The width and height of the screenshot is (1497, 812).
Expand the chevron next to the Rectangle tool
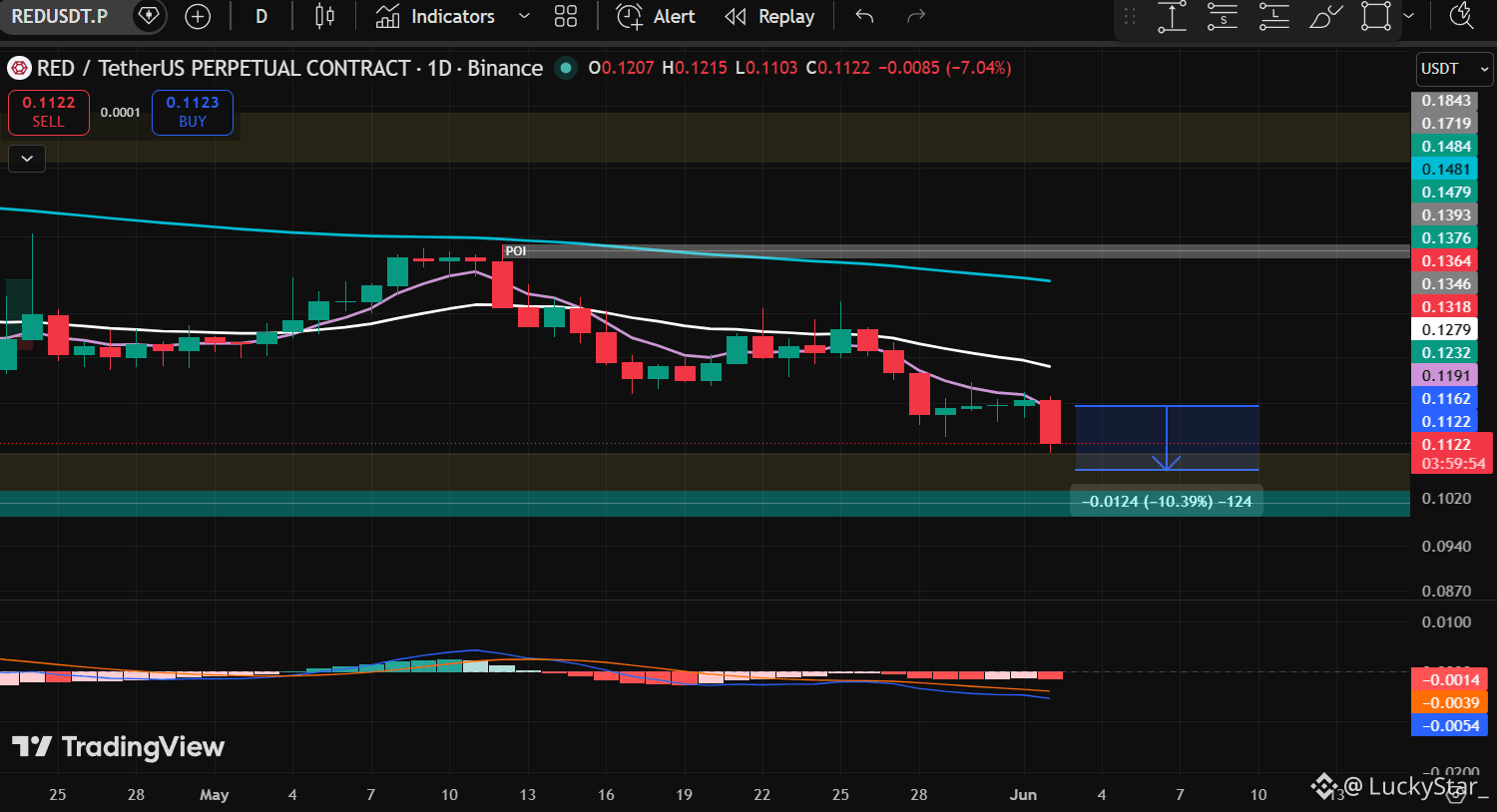(x=1408, y=16)
